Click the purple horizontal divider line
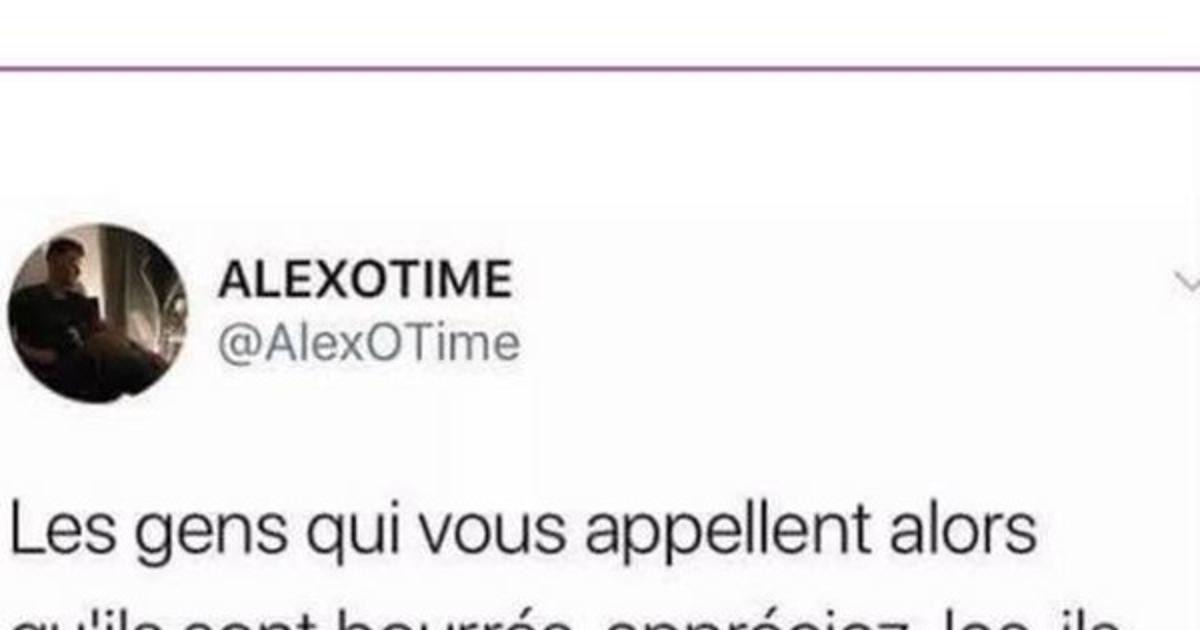The width and height of the screenshot is (1200, 630). point(600,68)
